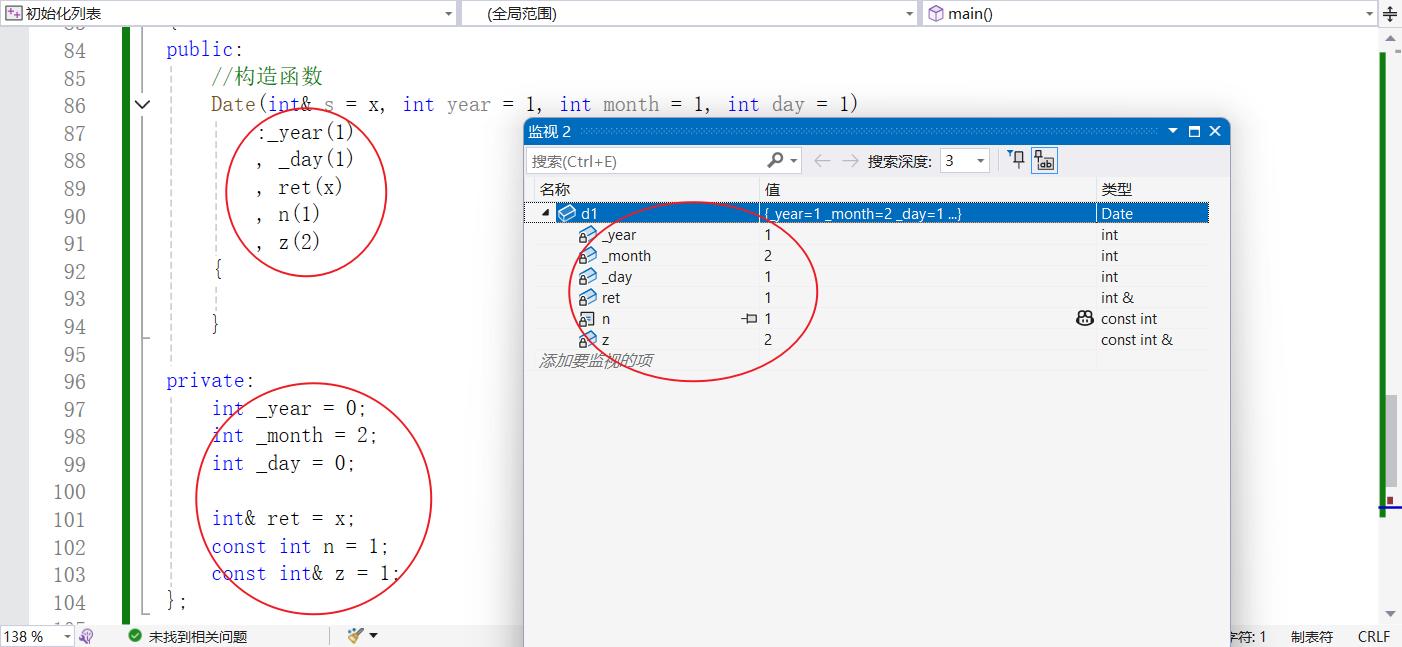This screenshot has height=647, width=1402.
Task: Click the previous search result arrow
Action: (822, 161)
